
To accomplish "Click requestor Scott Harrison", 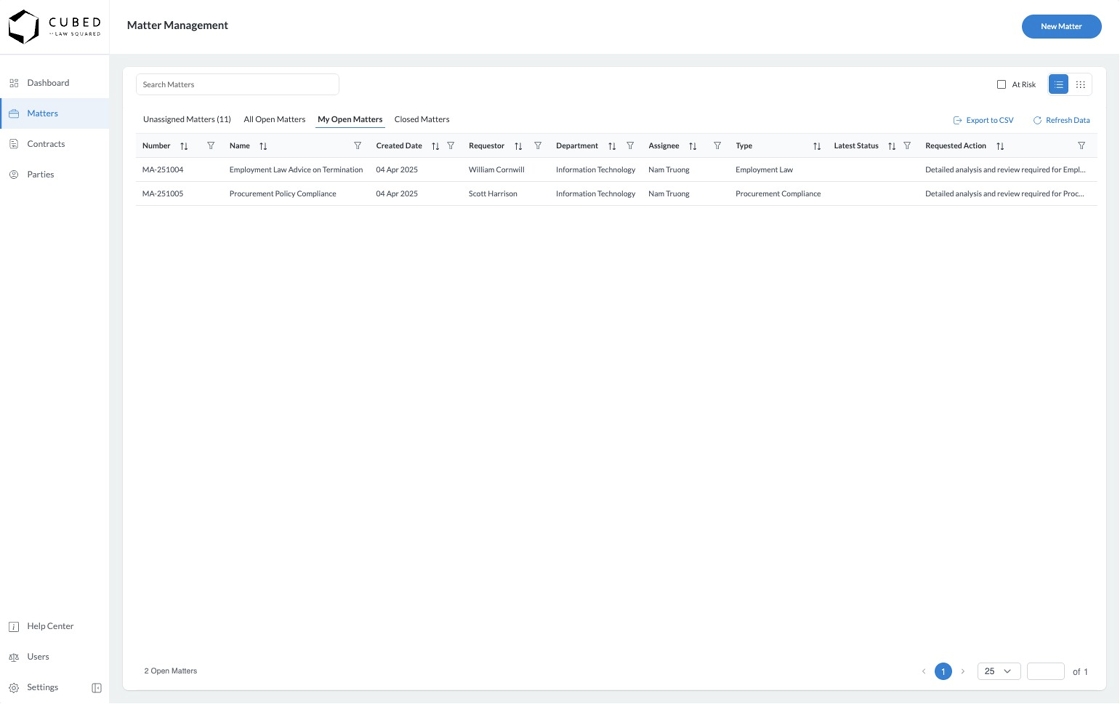I will tap(493, 193).
